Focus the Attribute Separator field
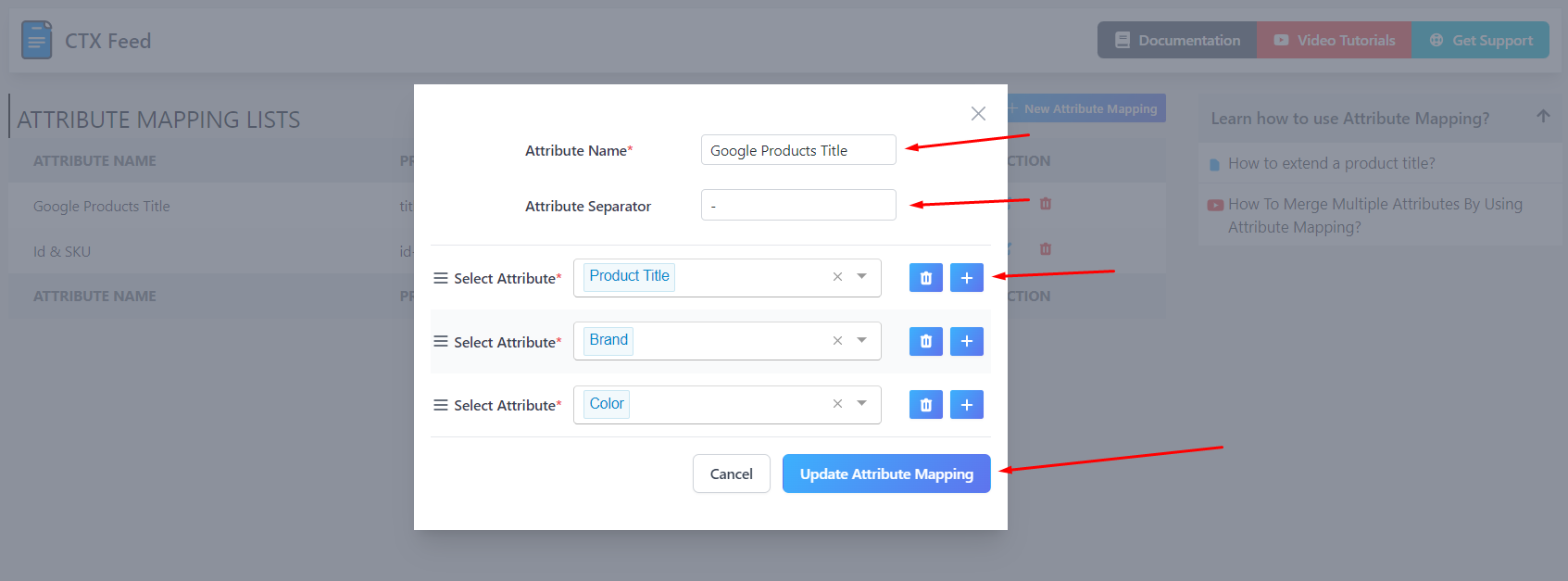This screenshot has width=1568, height=581. point(797,205)
